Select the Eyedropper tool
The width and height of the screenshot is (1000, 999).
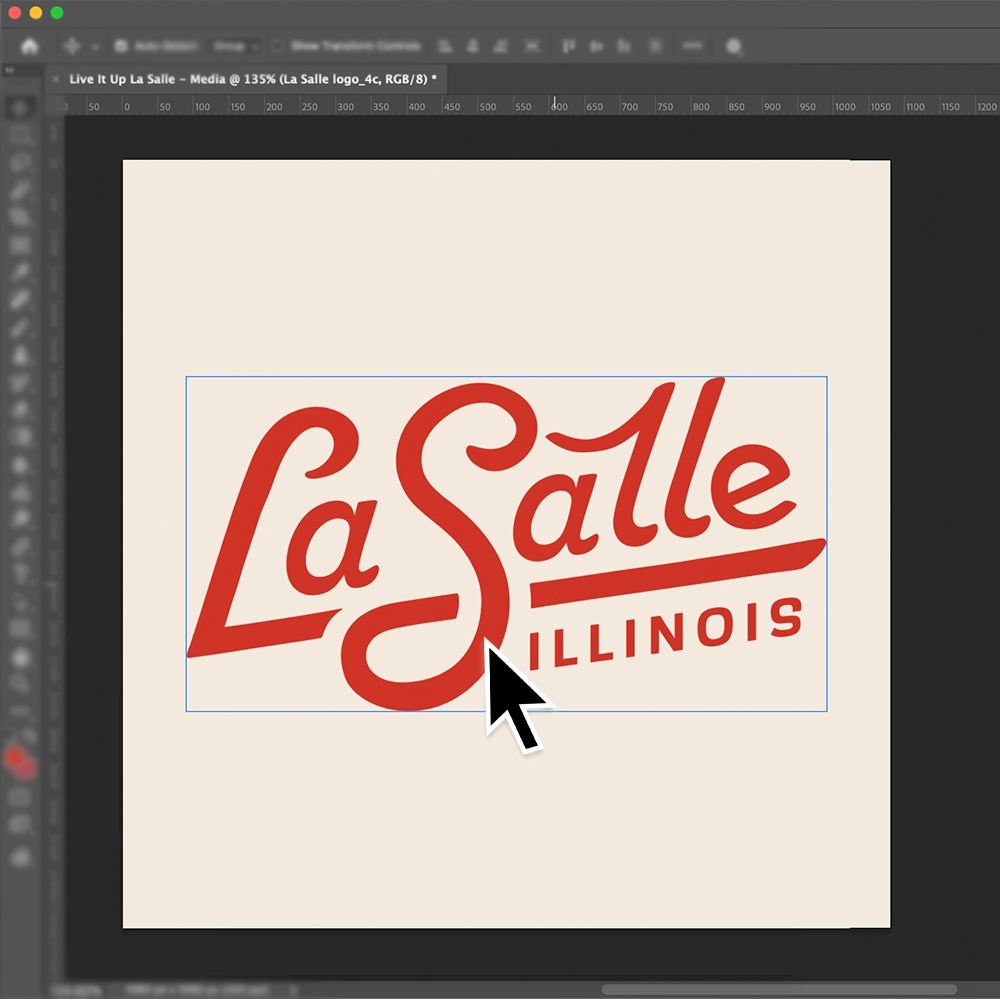pyautogui.click(x=20, y=272)
